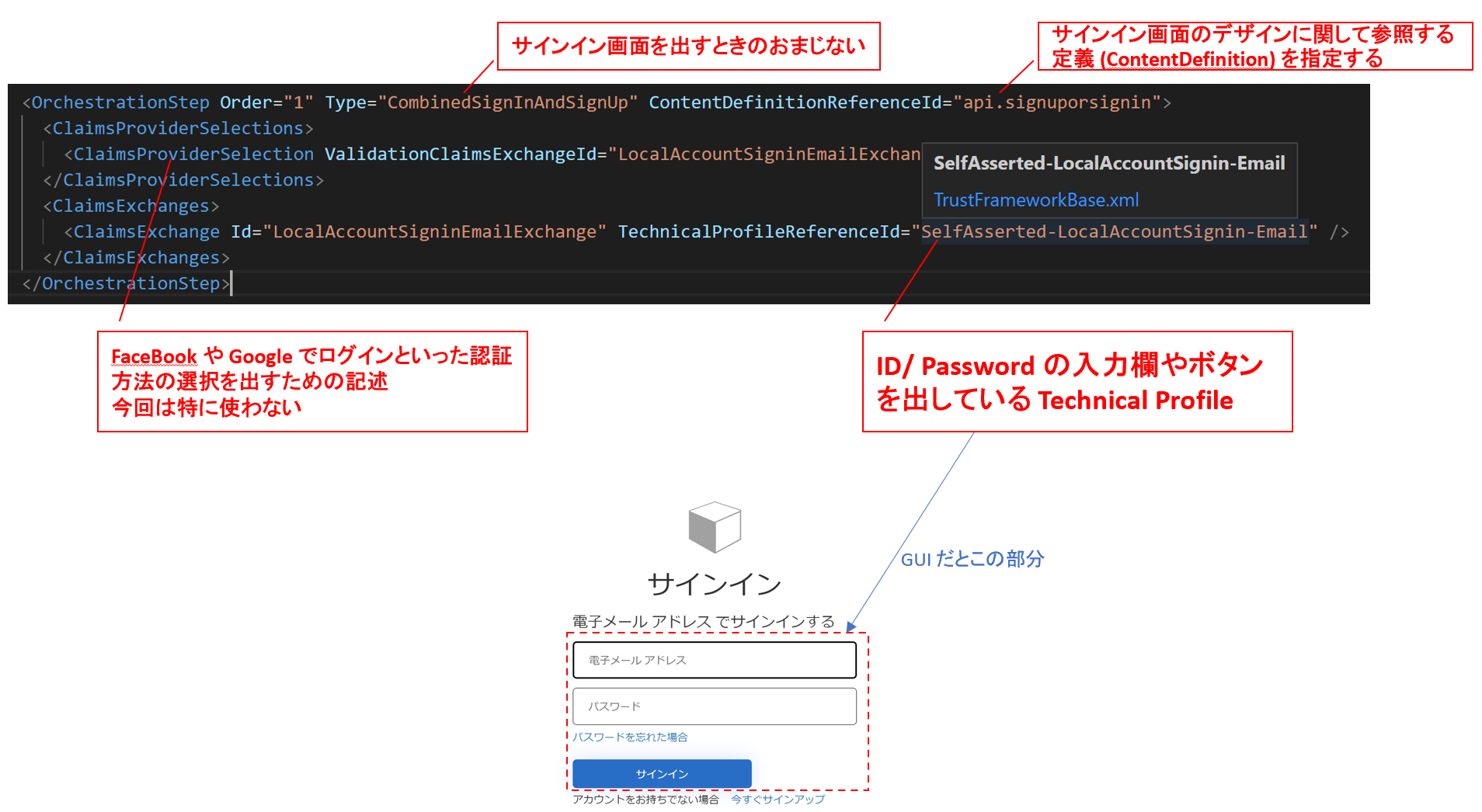Viewport: 1482px width, 812px height.
Task: Click the password input field
Action: [x=715, y=706]
